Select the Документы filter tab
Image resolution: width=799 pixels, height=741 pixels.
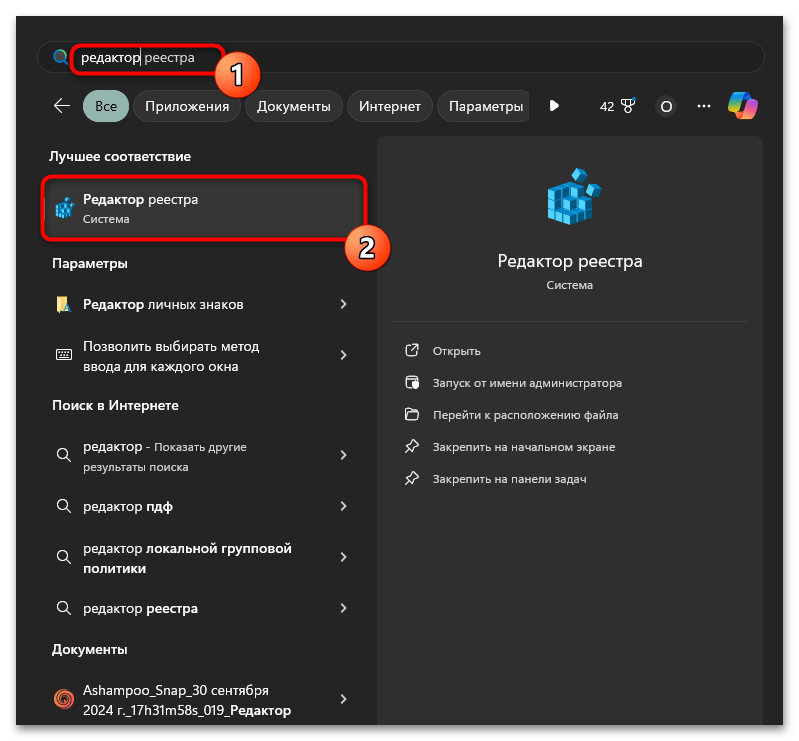(x=294, y=106)
